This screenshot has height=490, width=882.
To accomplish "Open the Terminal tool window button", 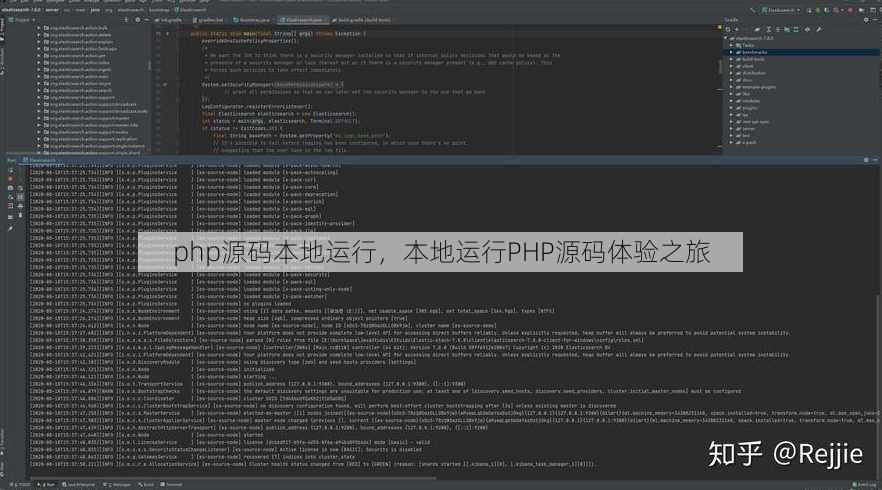I will pyautogui.click(x=171, y=484).
